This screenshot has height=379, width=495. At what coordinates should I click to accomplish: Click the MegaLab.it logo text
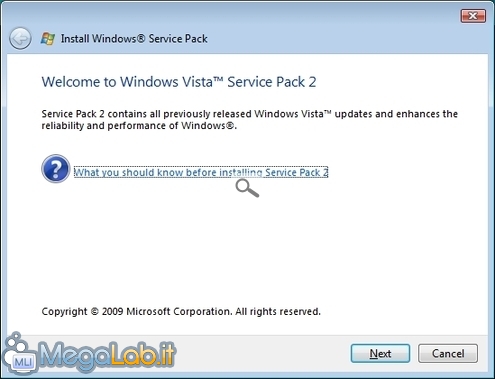click(107, 356)
